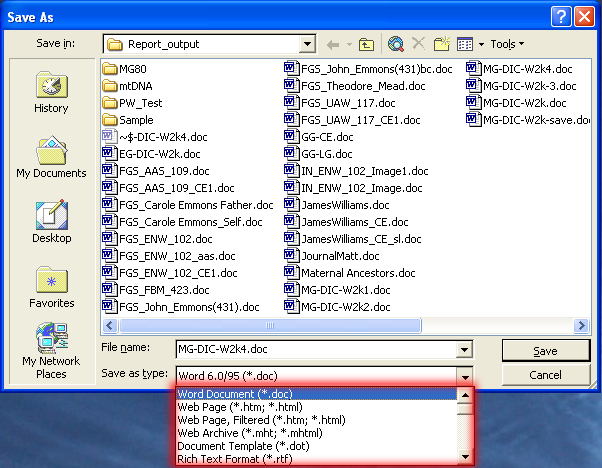The width and height of the screenshot is (602, 468).
Task: Click the Delete X toolbar icon
Action: (418, 44)
